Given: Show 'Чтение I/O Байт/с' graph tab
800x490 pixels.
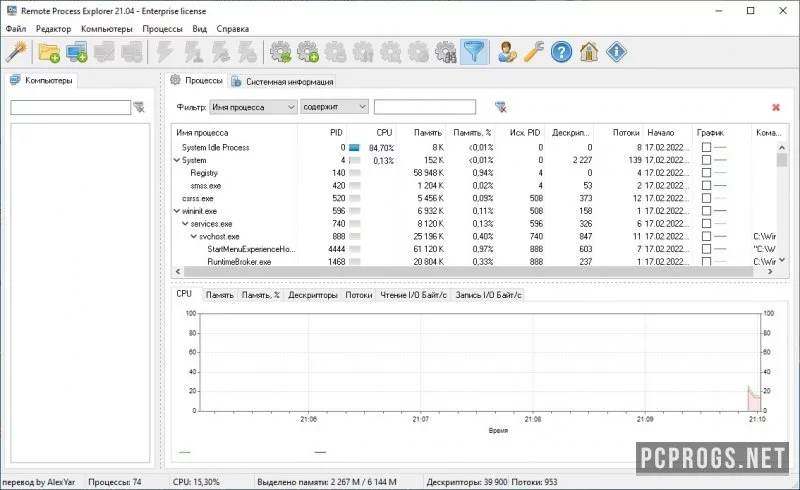Looking at the screenshot, I should [413, 295].
